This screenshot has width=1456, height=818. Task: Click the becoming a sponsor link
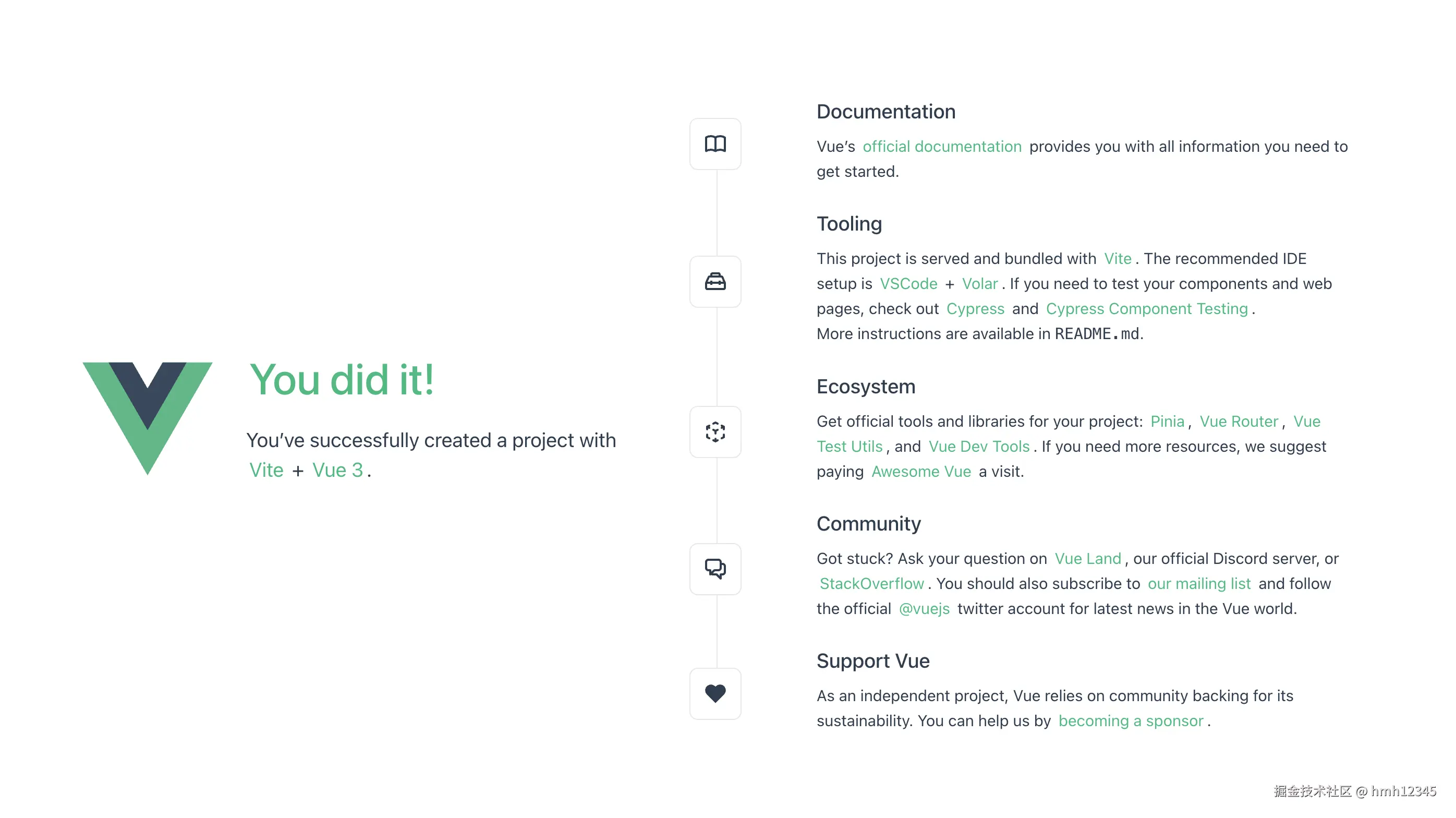coord(1131,721)
